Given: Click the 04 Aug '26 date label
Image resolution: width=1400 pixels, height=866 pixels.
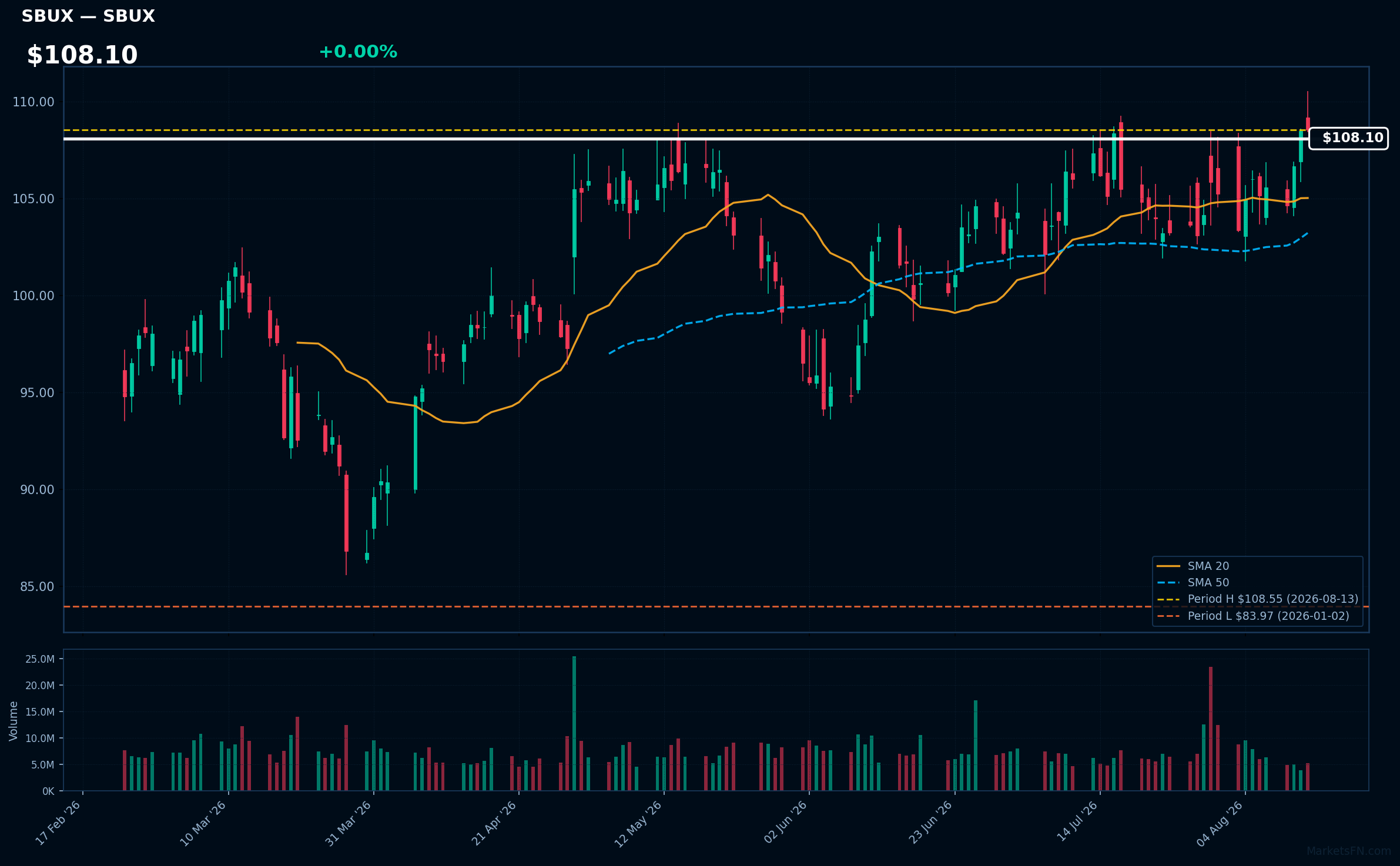Looking at the screenshot, I should pos(1220,823).
